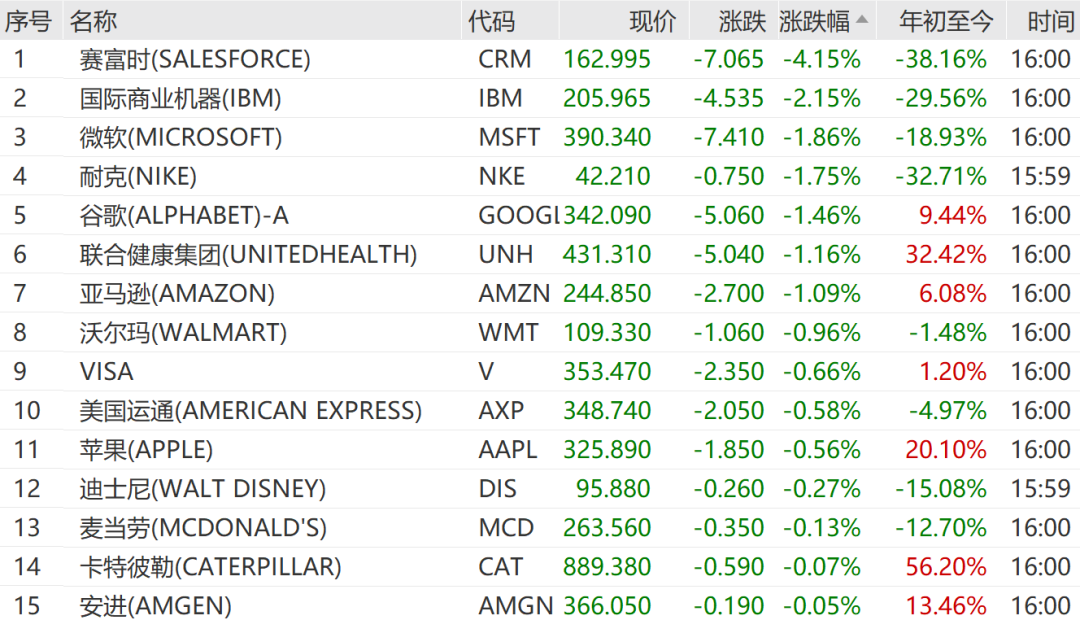Open 苹果(APPLE) stock details
1080x620 pixels.
point(146,450)
